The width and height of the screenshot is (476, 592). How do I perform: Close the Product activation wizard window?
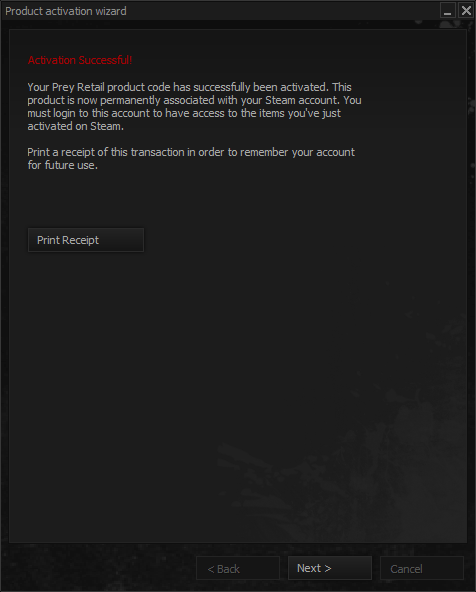point(466,11)
